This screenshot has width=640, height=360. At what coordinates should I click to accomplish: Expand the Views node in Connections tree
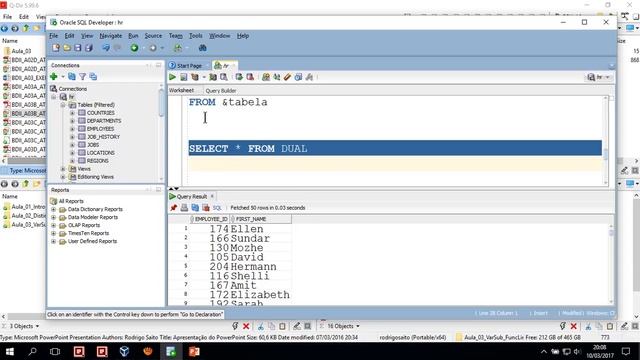pos(63,169)
